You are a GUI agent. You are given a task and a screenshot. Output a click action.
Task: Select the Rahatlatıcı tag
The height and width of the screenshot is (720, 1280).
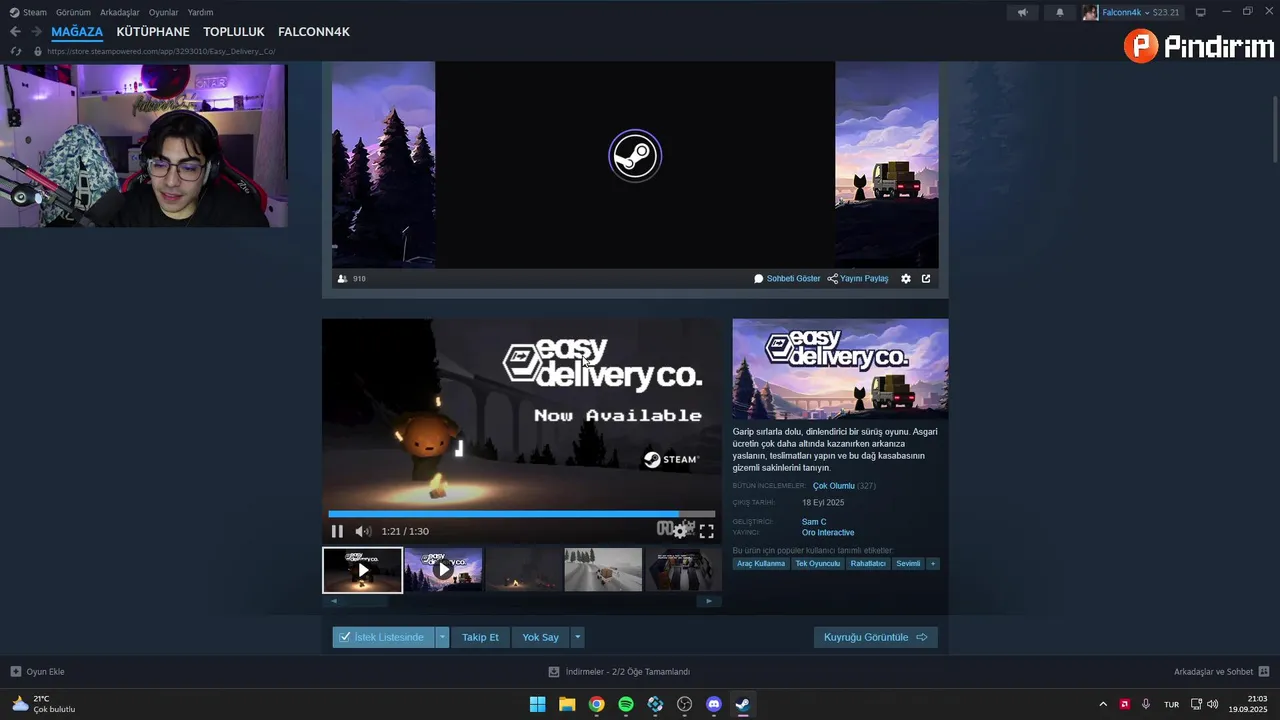tap(868, 564)
